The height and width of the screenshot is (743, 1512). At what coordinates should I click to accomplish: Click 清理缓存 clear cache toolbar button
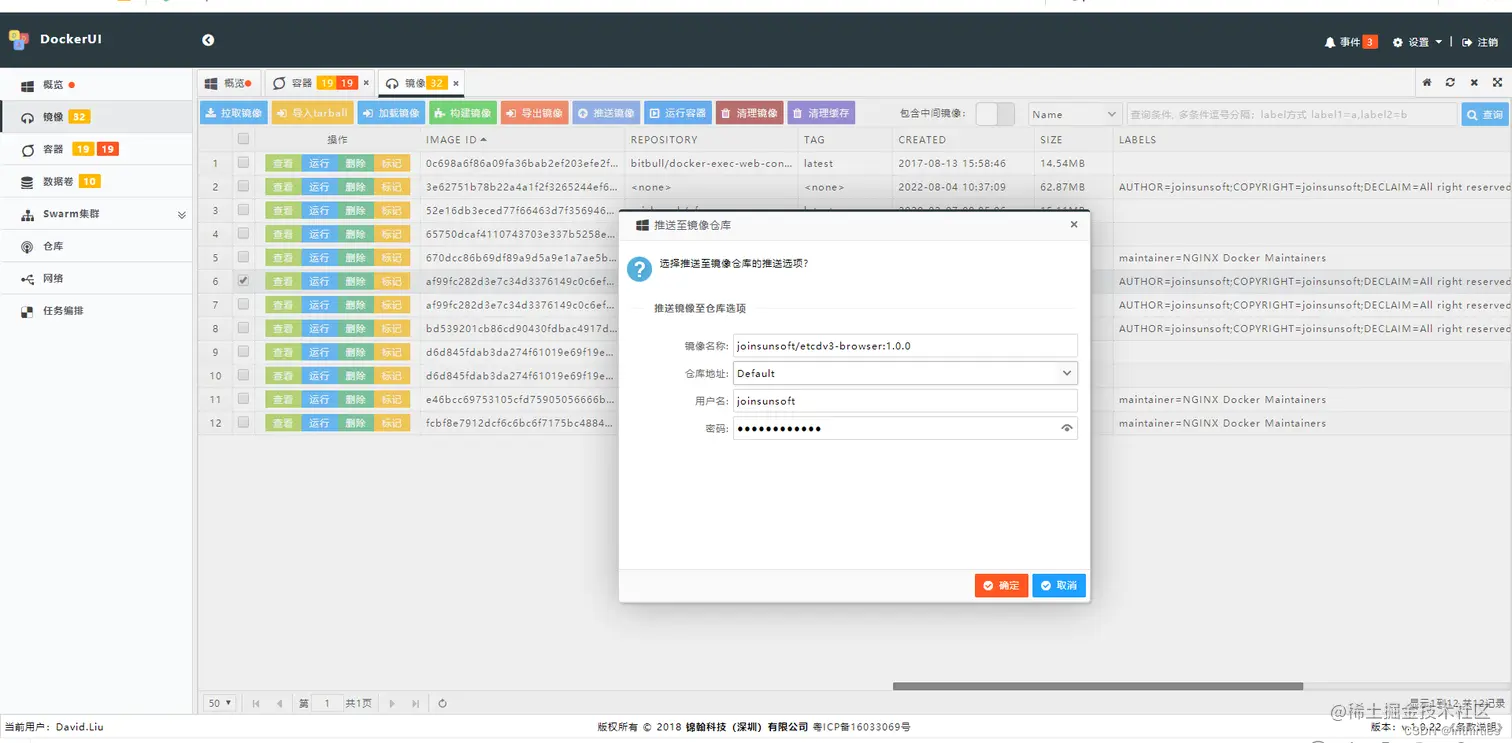pyautogui.click(x=821, y=113)
